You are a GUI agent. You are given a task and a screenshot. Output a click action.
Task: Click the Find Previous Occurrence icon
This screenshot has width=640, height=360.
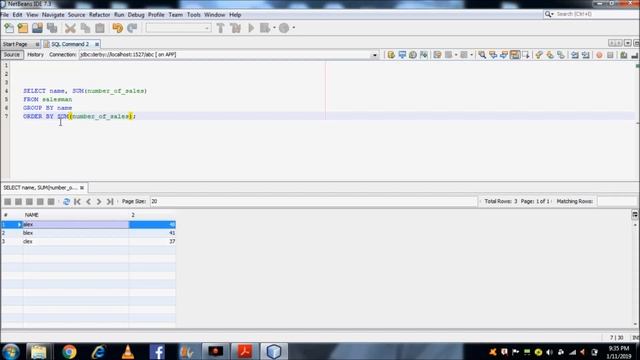[493, 55]
